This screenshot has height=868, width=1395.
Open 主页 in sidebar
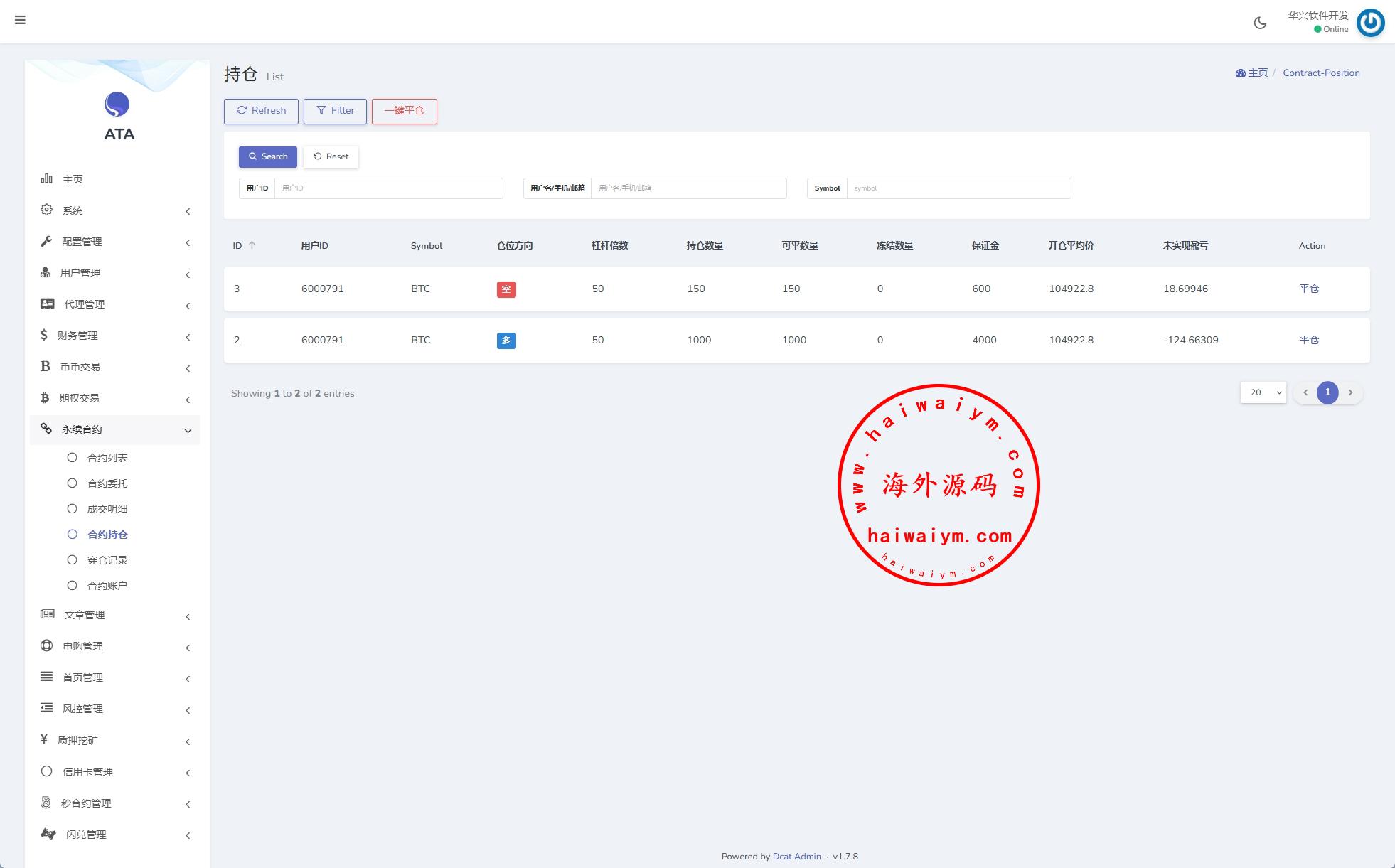point(73,179)
